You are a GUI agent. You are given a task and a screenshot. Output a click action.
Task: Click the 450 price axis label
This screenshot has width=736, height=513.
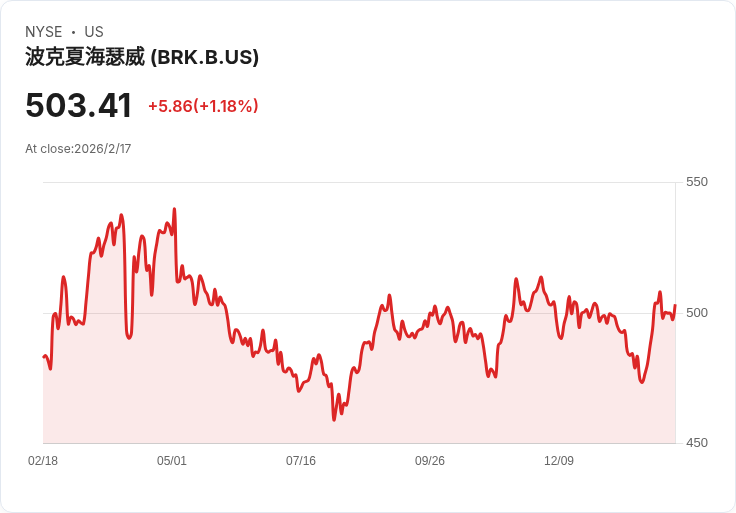point(697,443)
